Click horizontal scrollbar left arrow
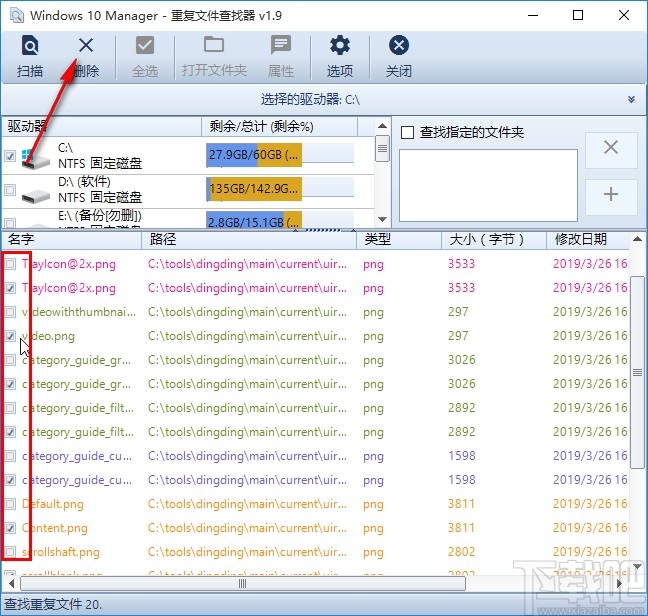This screenshot has width=648, height=616. tap(11, 583)
